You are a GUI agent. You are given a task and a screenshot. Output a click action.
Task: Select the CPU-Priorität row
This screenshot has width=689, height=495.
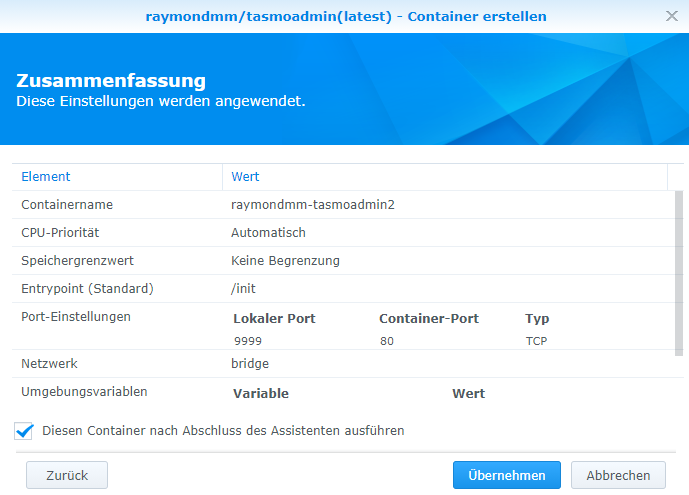tap(344, 233)
